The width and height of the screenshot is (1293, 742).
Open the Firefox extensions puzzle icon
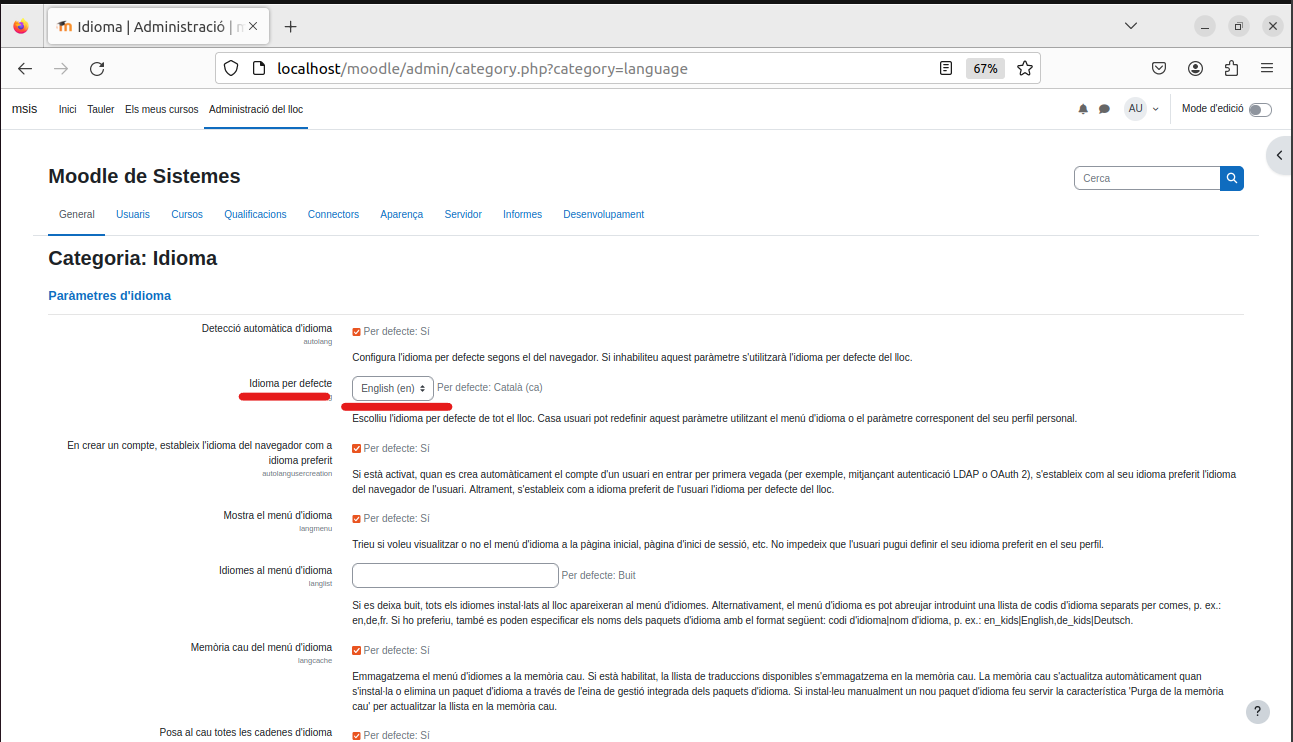(1231, 69)
